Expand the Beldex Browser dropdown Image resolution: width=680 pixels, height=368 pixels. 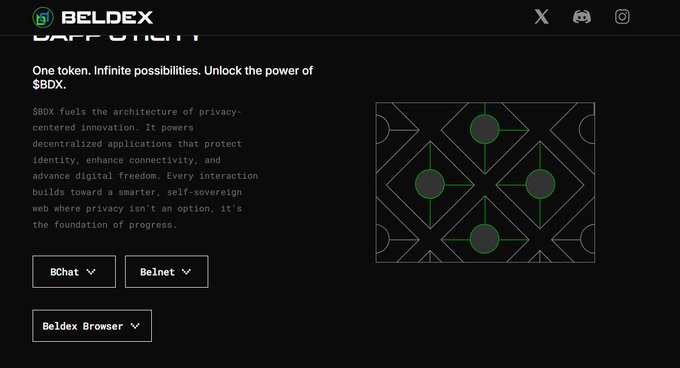[92, 326]
